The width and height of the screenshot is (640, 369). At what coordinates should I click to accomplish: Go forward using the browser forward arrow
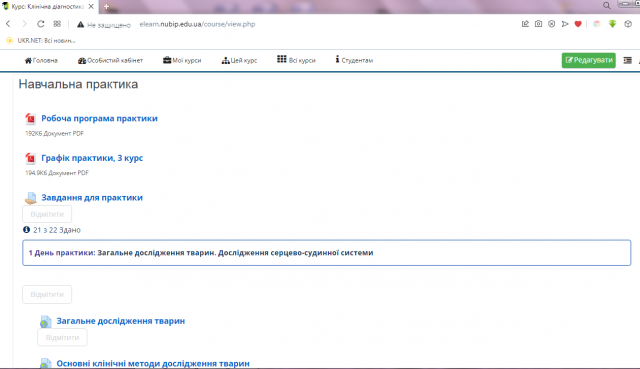24,24
